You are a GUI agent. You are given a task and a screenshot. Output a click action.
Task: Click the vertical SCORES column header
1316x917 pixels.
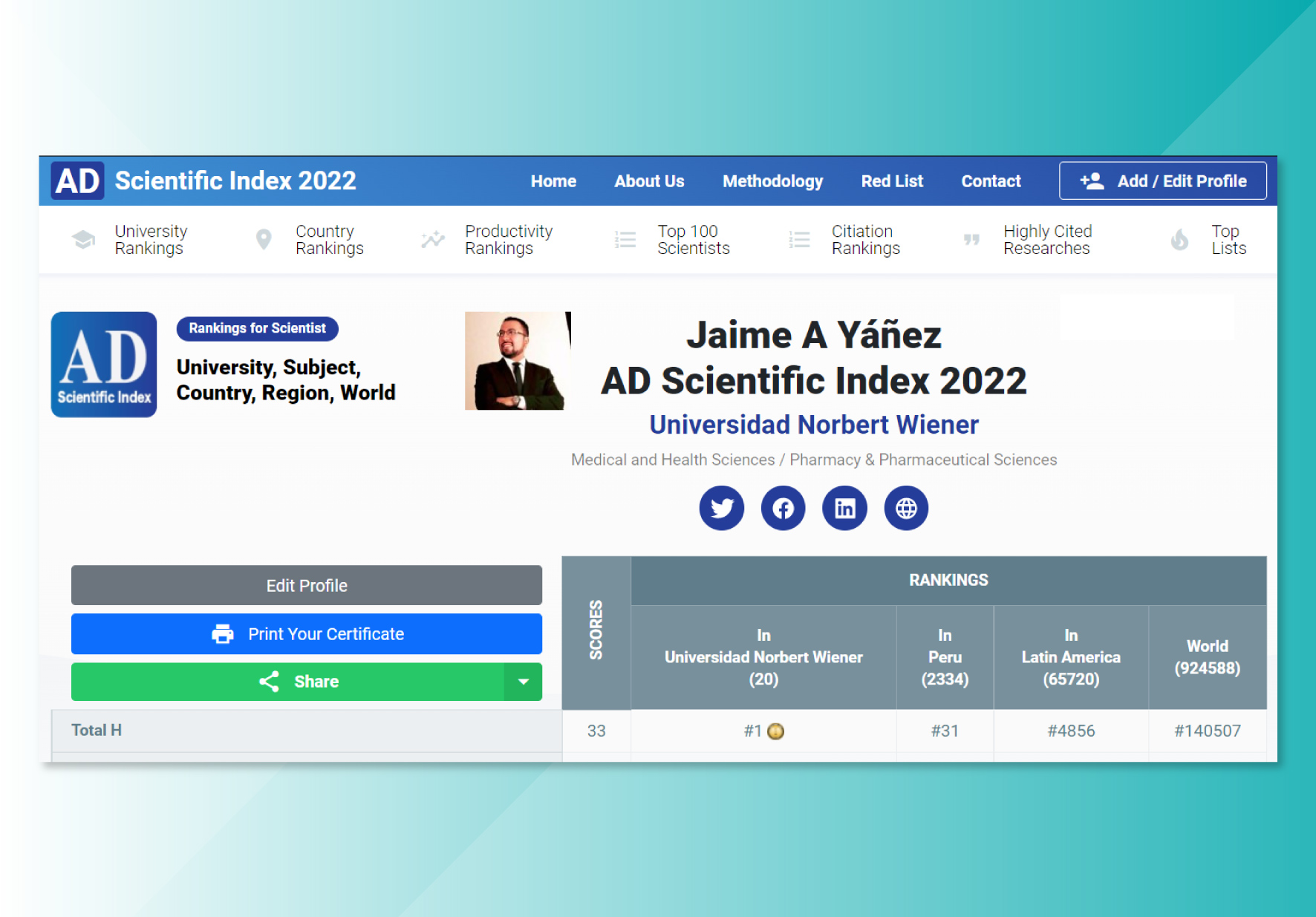[x=596, y=633]
